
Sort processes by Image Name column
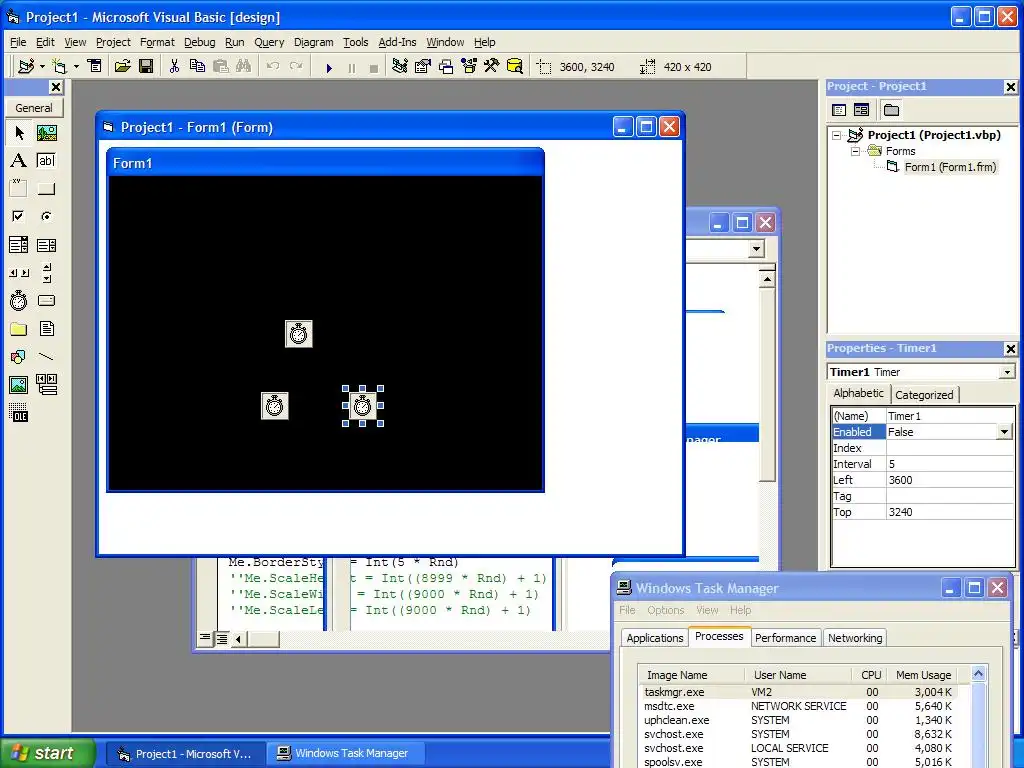pos(692,675)
